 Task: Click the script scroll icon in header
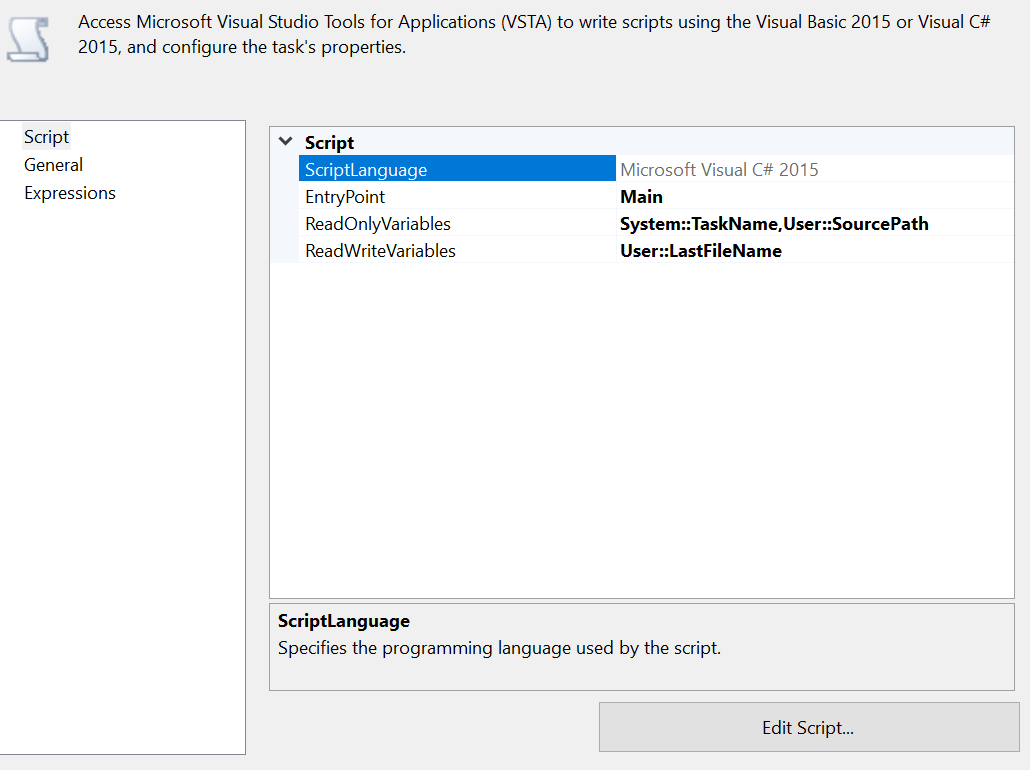(28, 39)
